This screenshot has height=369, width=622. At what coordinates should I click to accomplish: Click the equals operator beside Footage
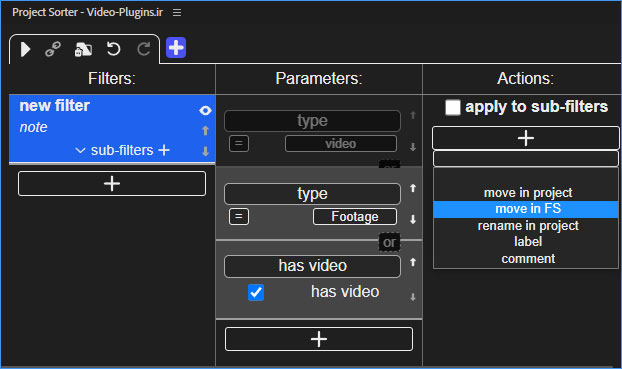(x=239, y=217)
